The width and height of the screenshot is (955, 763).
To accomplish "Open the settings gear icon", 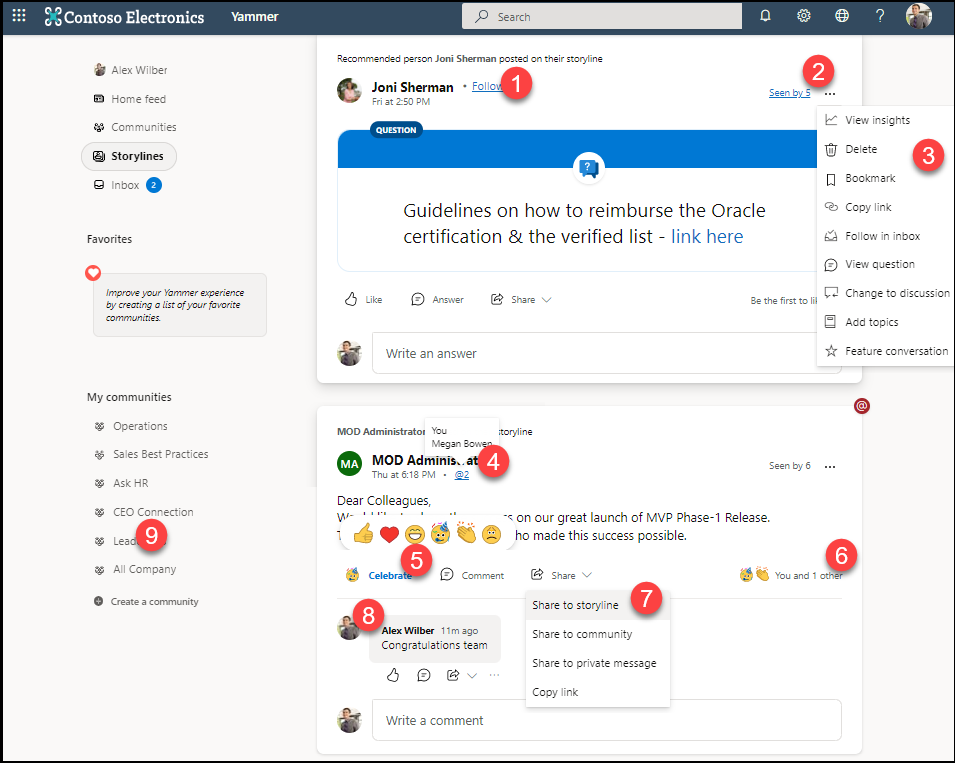I will (803, 16).
